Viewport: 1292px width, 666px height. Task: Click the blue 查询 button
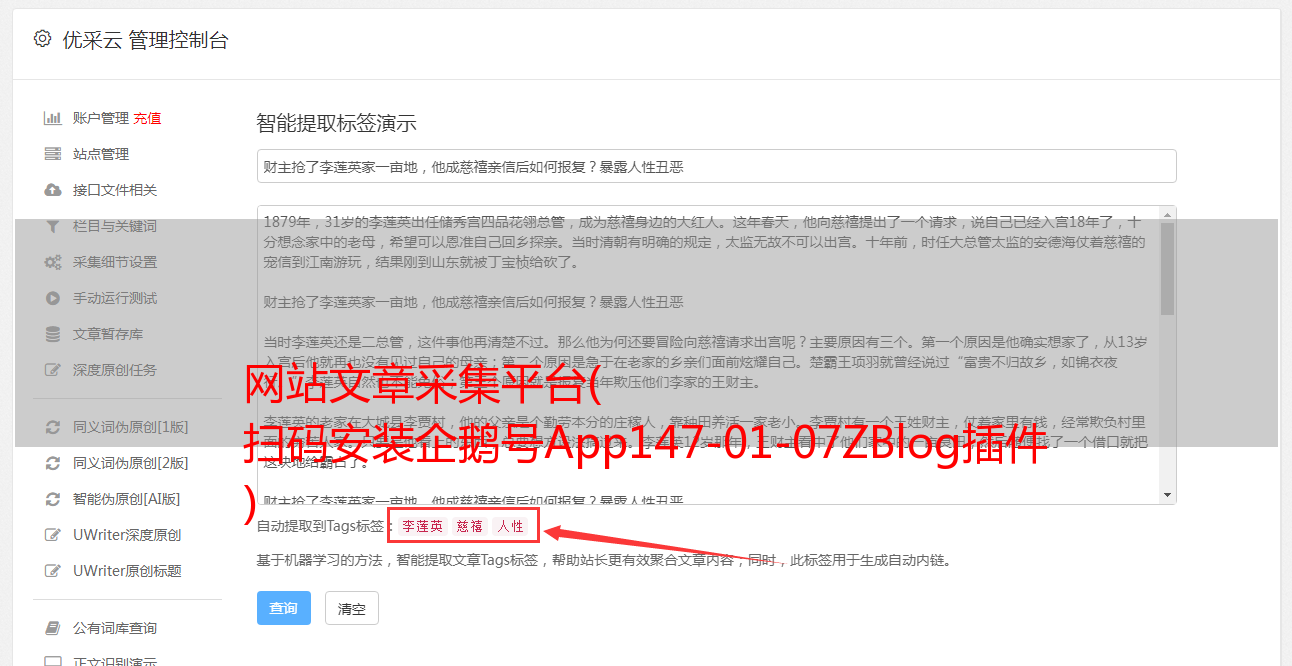point(284,608)
